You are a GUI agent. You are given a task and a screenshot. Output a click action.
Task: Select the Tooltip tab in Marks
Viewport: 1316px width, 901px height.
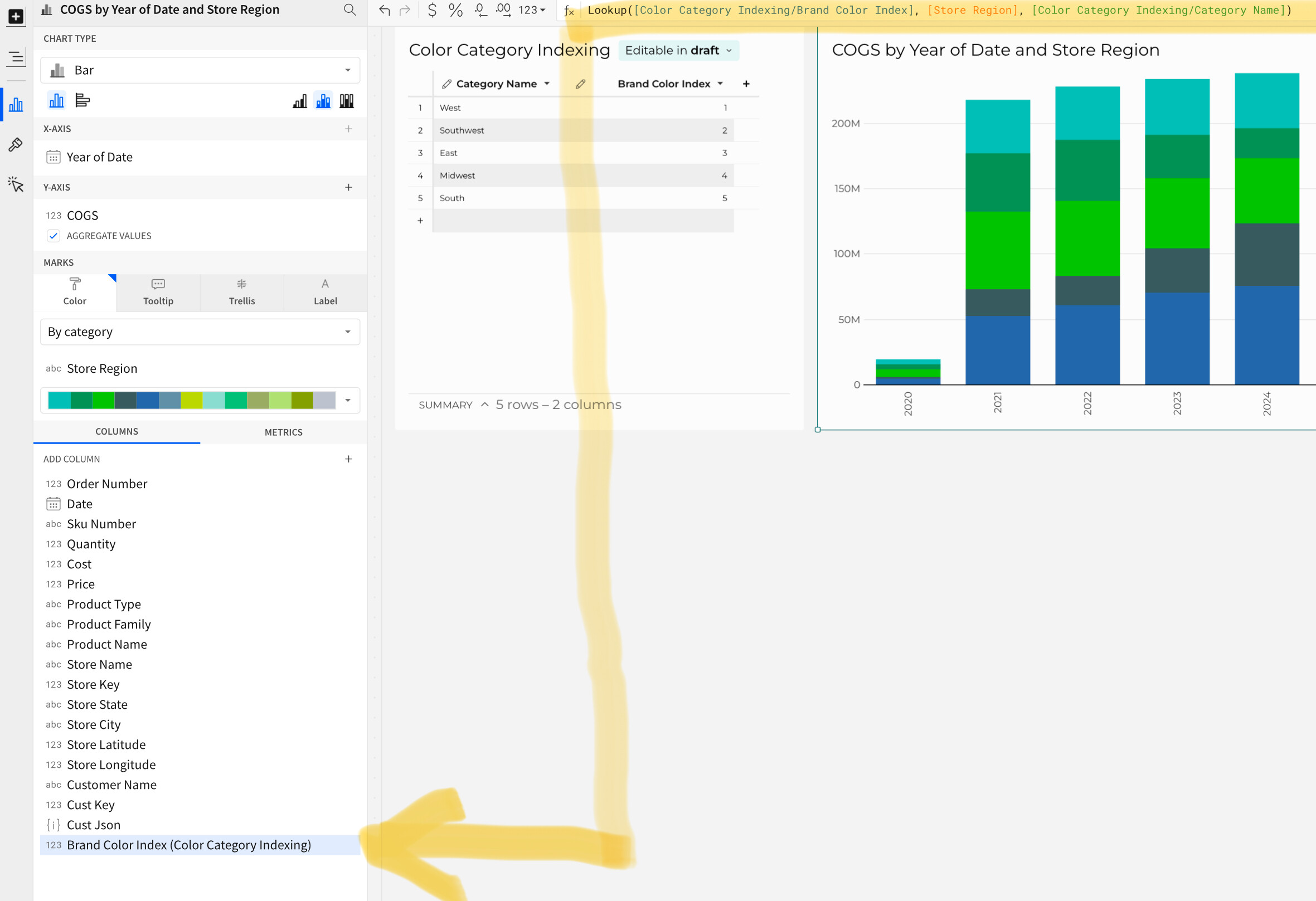pyautogui.click(x=157, y=291)
